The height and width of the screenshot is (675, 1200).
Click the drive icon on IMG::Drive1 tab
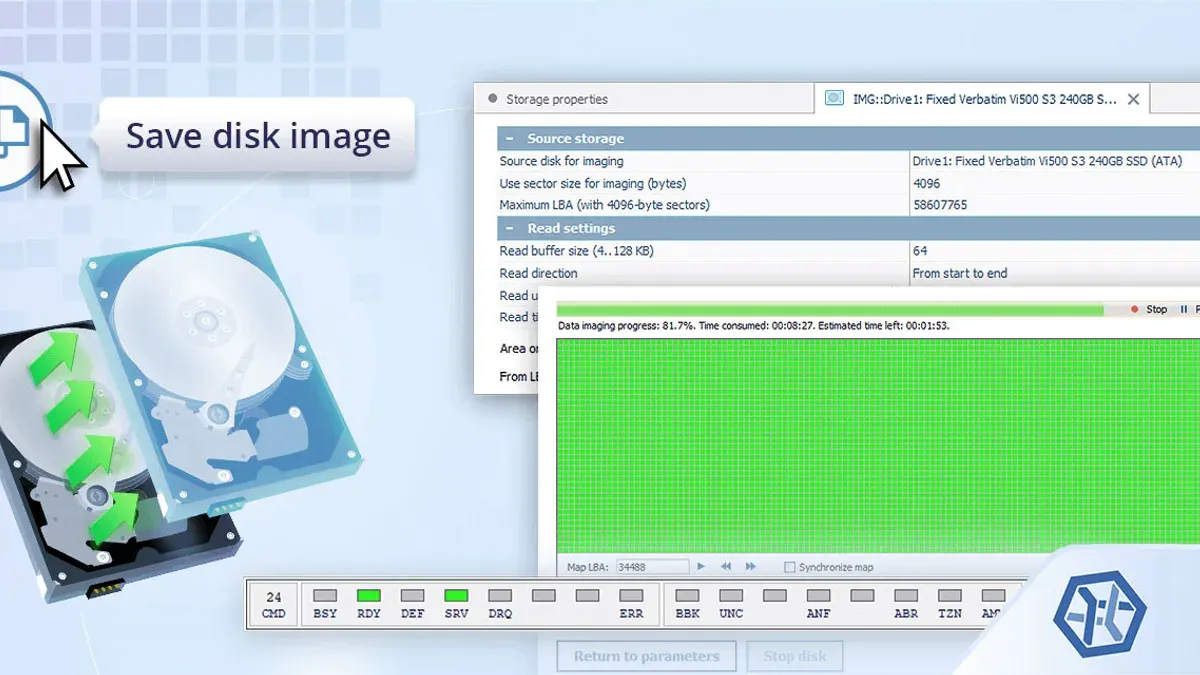(833, 98)
